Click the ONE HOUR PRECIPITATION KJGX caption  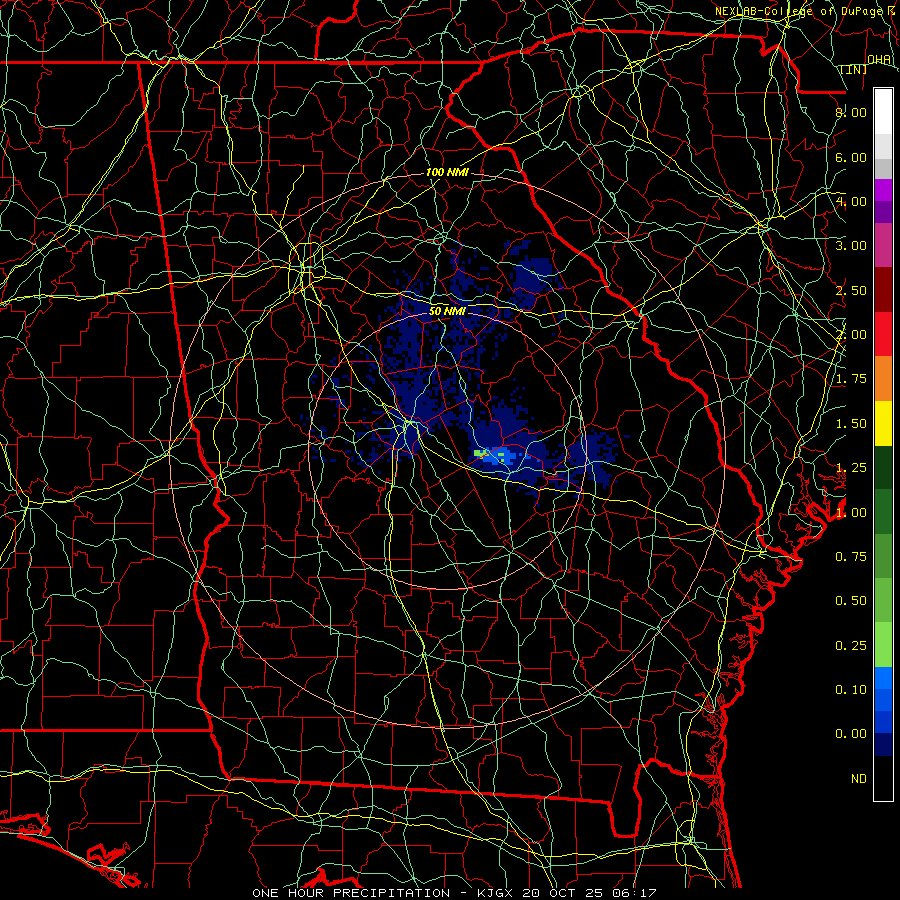pos(454,893)
